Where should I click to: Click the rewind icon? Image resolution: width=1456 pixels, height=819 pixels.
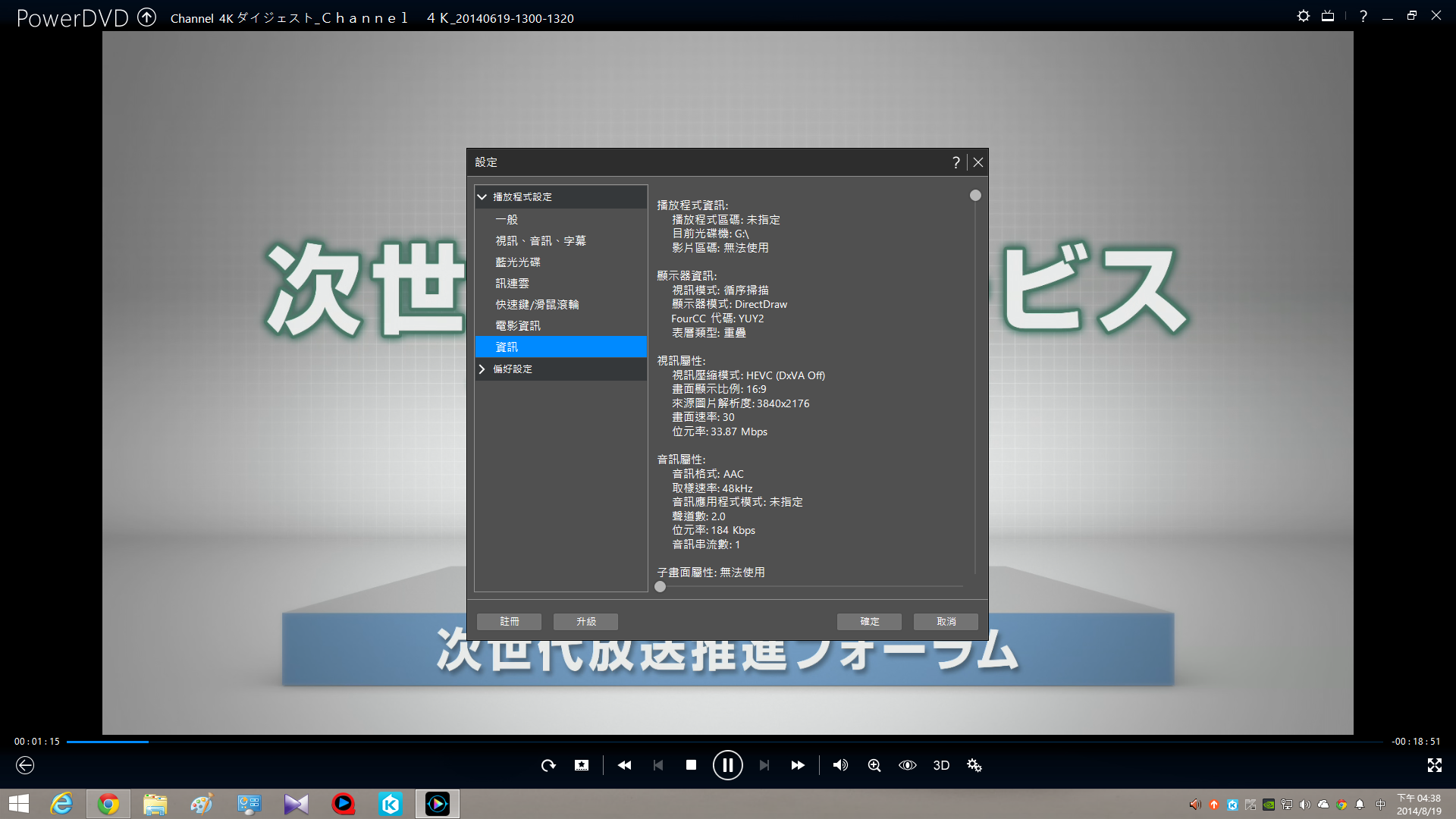[624, 765]
